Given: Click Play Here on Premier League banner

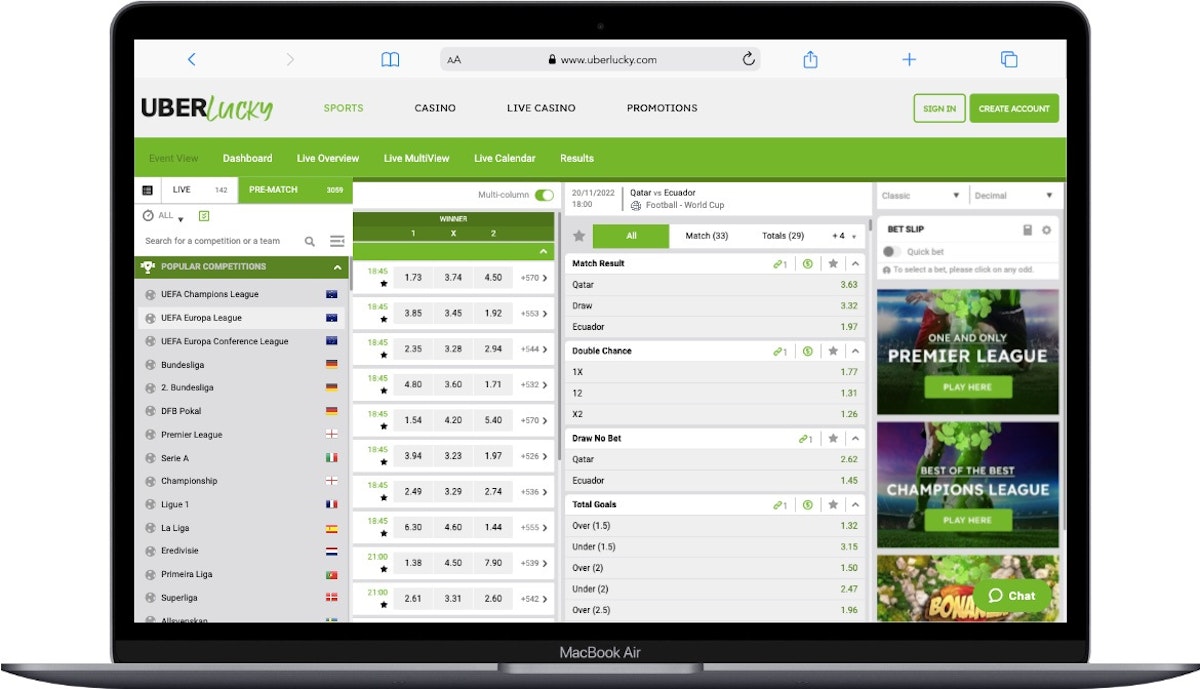Looking at the screenshot, I should [967, 387].
